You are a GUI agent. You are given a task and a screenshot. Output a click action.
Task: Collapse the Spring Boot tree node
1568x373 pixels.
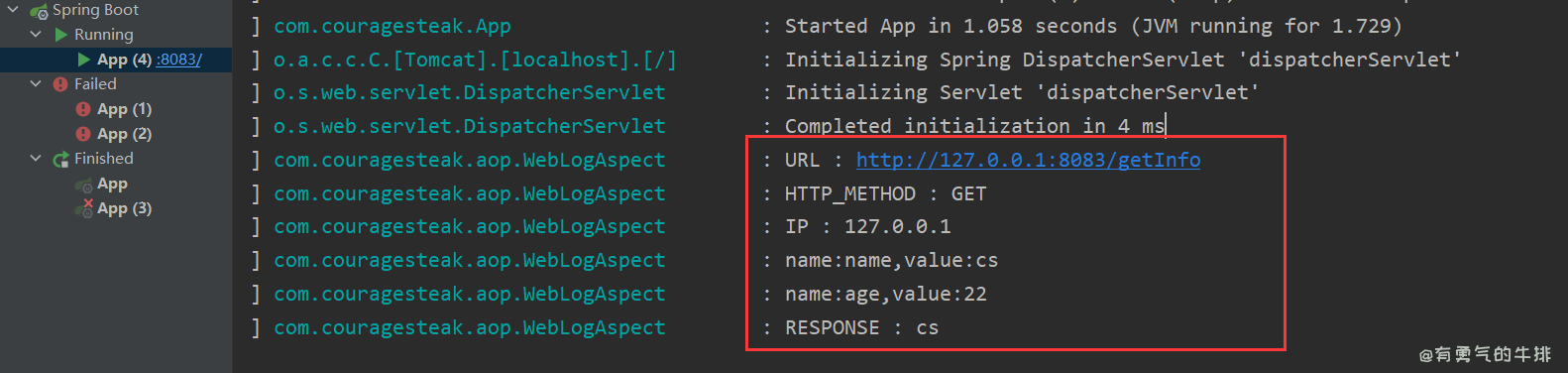tap(14, 10)
